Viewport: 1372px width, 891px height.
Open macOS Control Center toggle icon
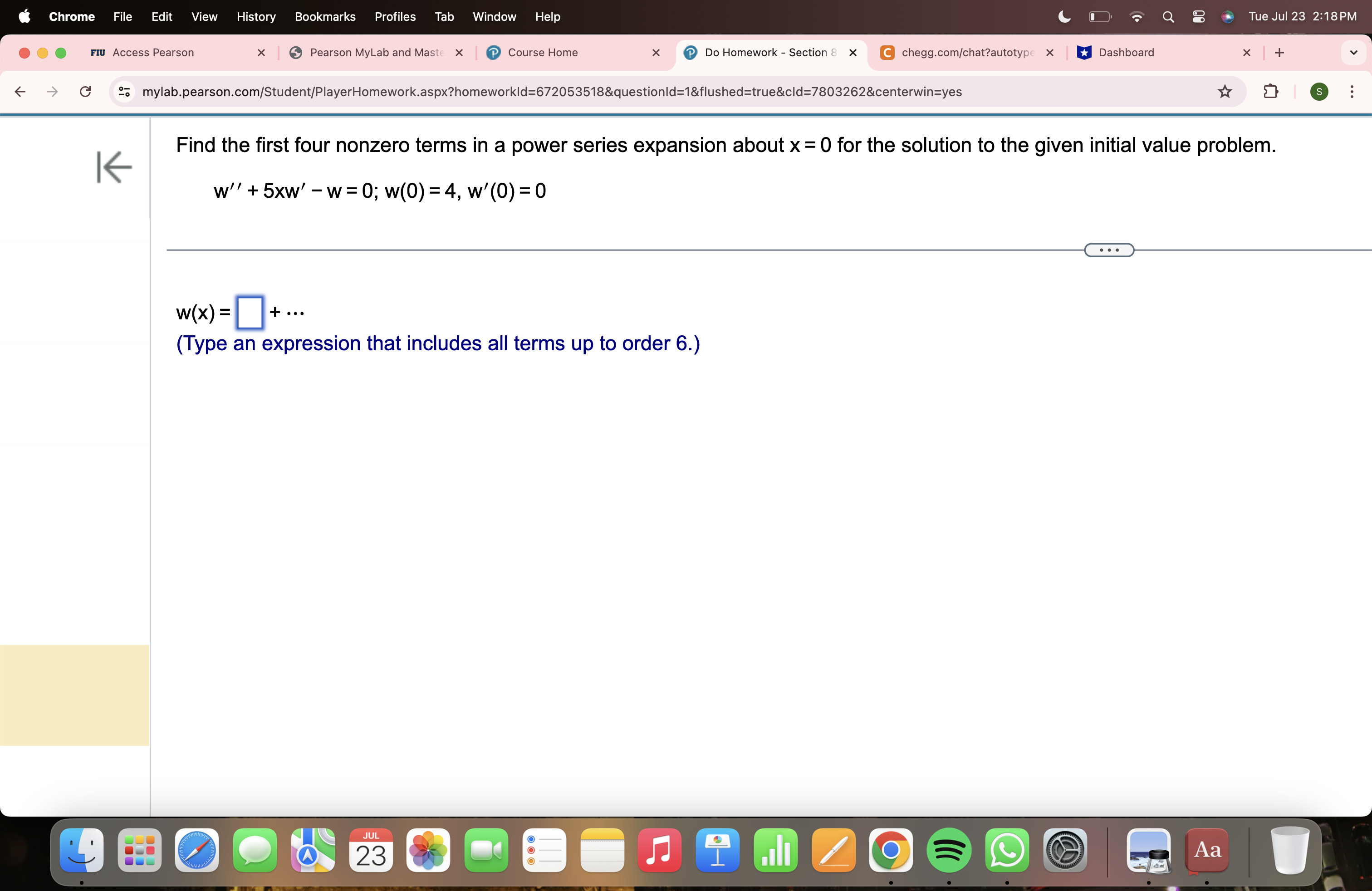click(1198, 17)
